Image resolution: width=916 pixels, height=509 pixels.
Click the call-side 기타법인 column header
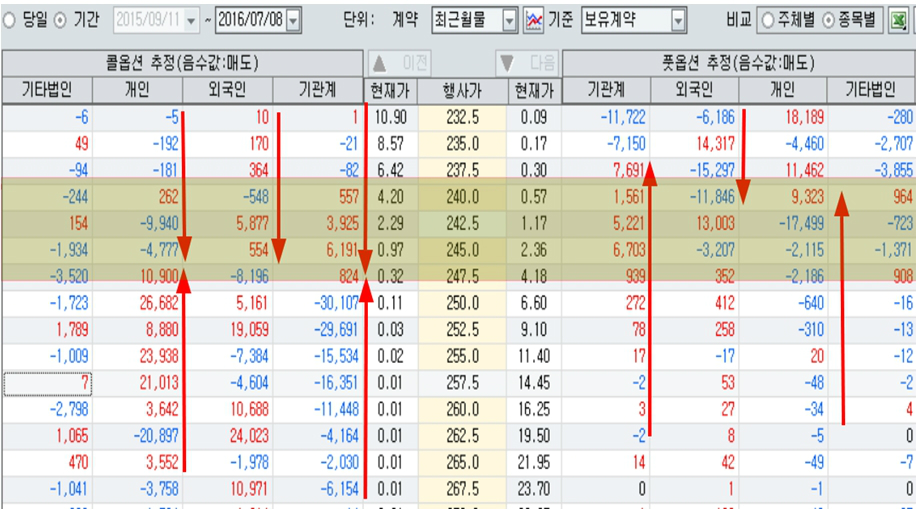47,90
